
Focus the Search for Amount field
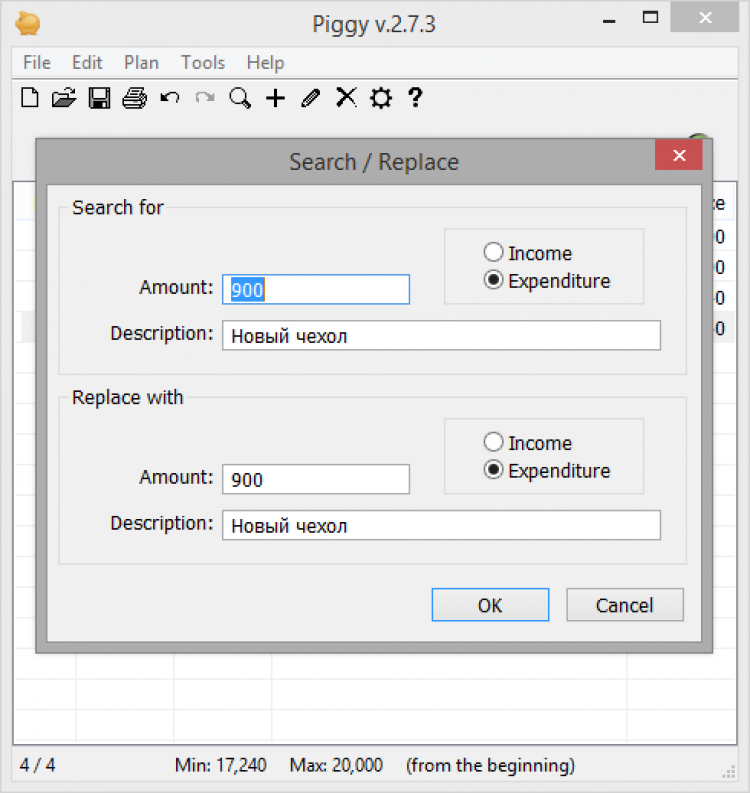tap(316, 289)
